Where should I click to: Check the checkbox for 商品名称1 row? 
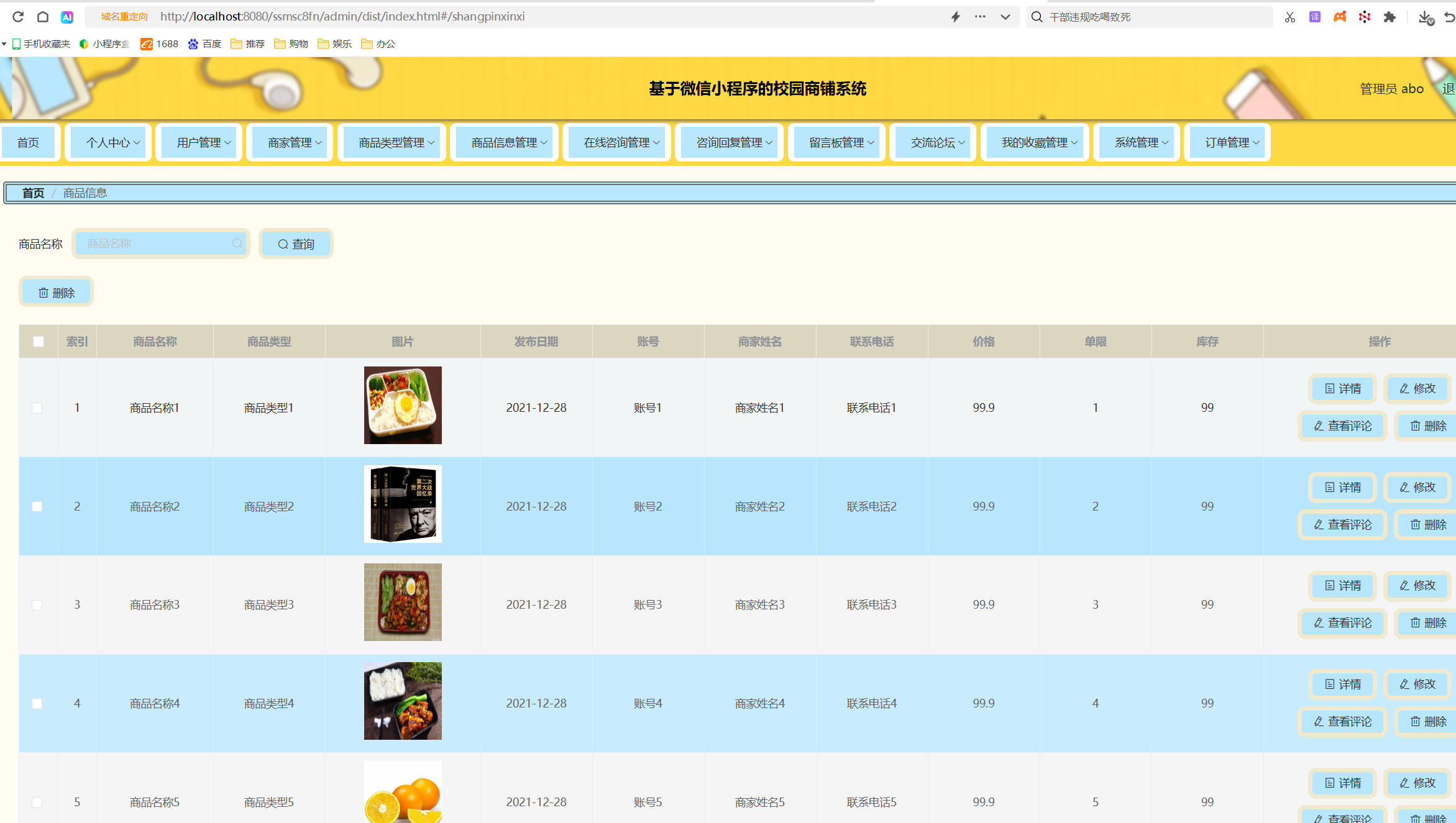[x=37, y=408]
